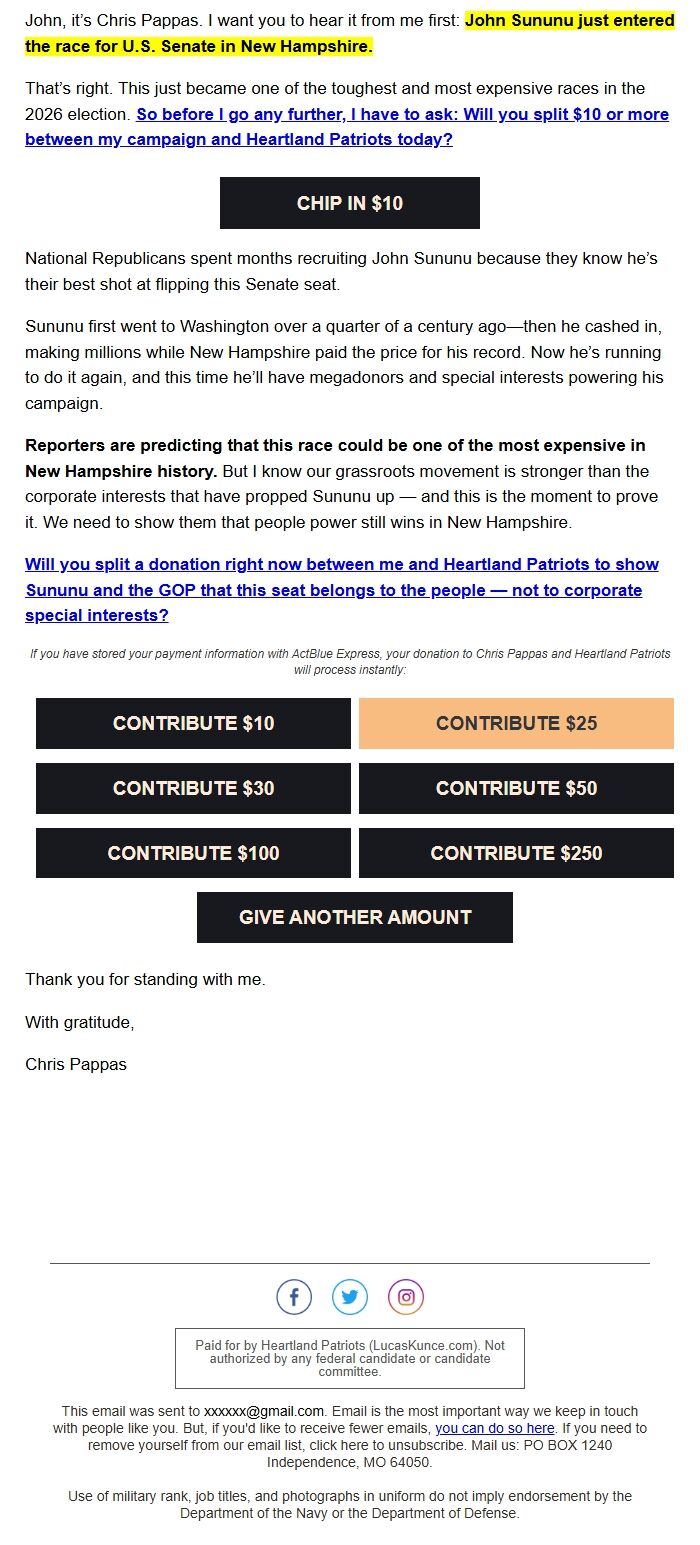Click the highlighted John Sununu announcement text

[x=350, y=33]
